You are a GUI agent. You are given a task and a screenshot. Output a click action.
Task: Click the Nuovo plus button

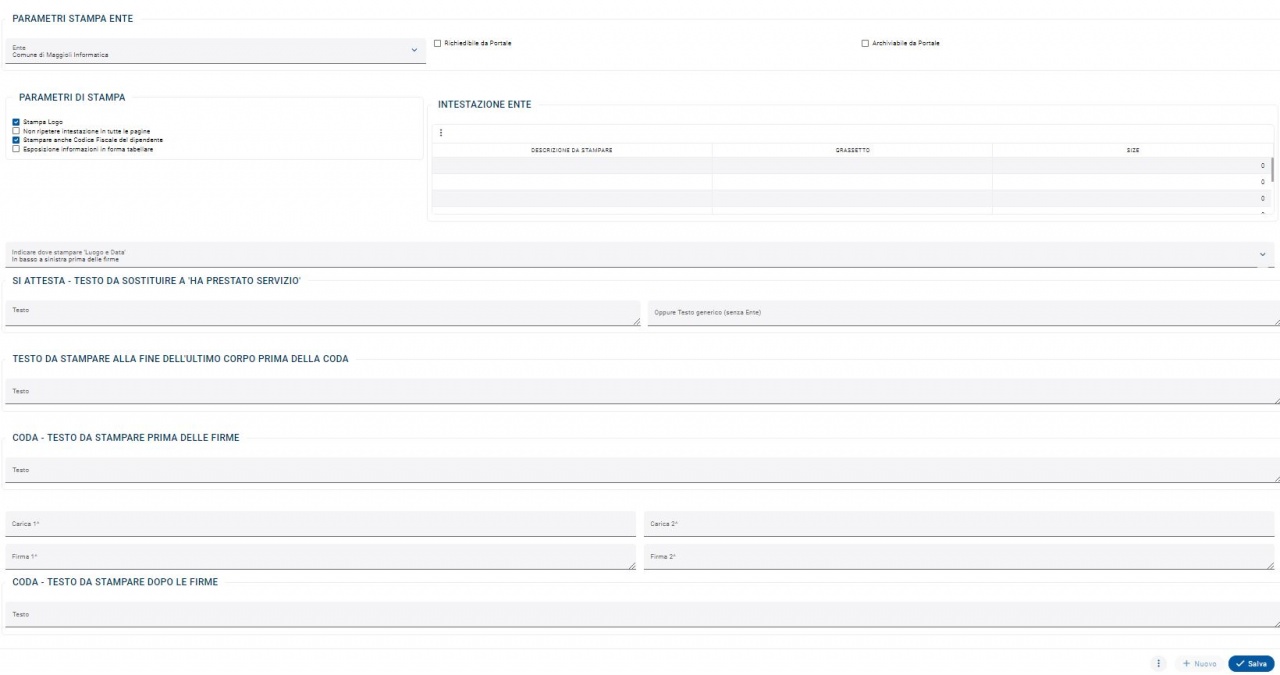click(x=1199, y=664)
